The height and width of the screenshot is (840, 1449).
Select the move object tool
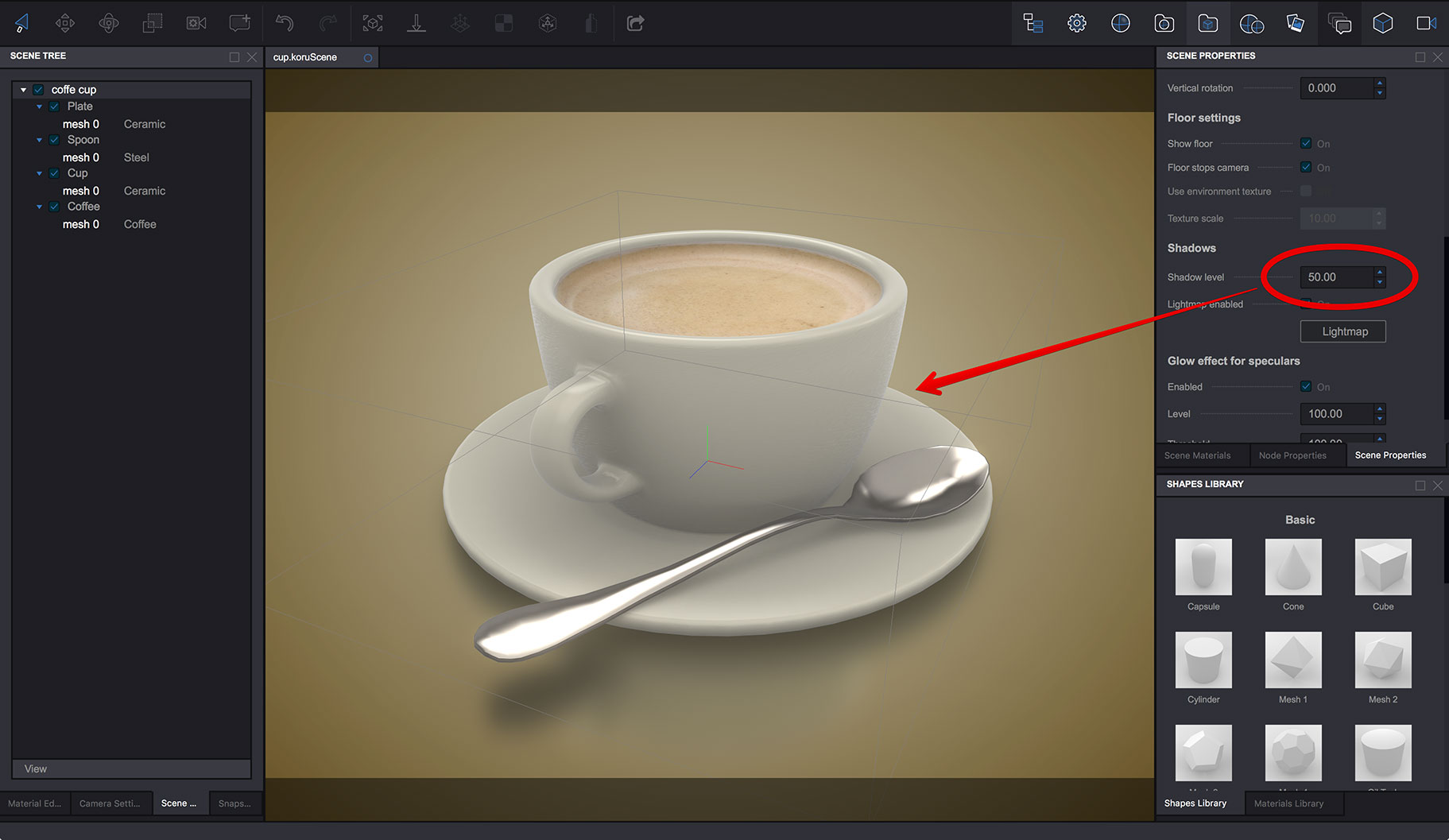click(64, 22)
